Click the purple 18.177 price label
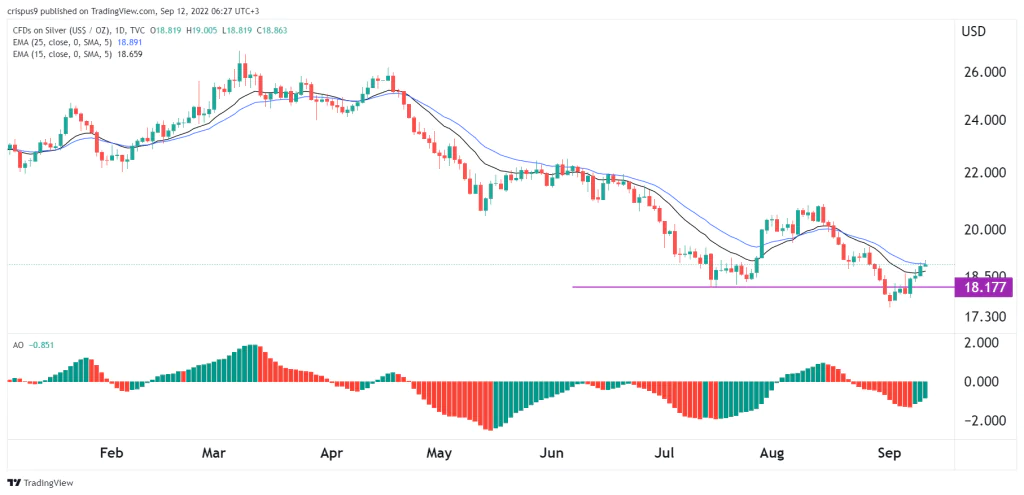 984,287
